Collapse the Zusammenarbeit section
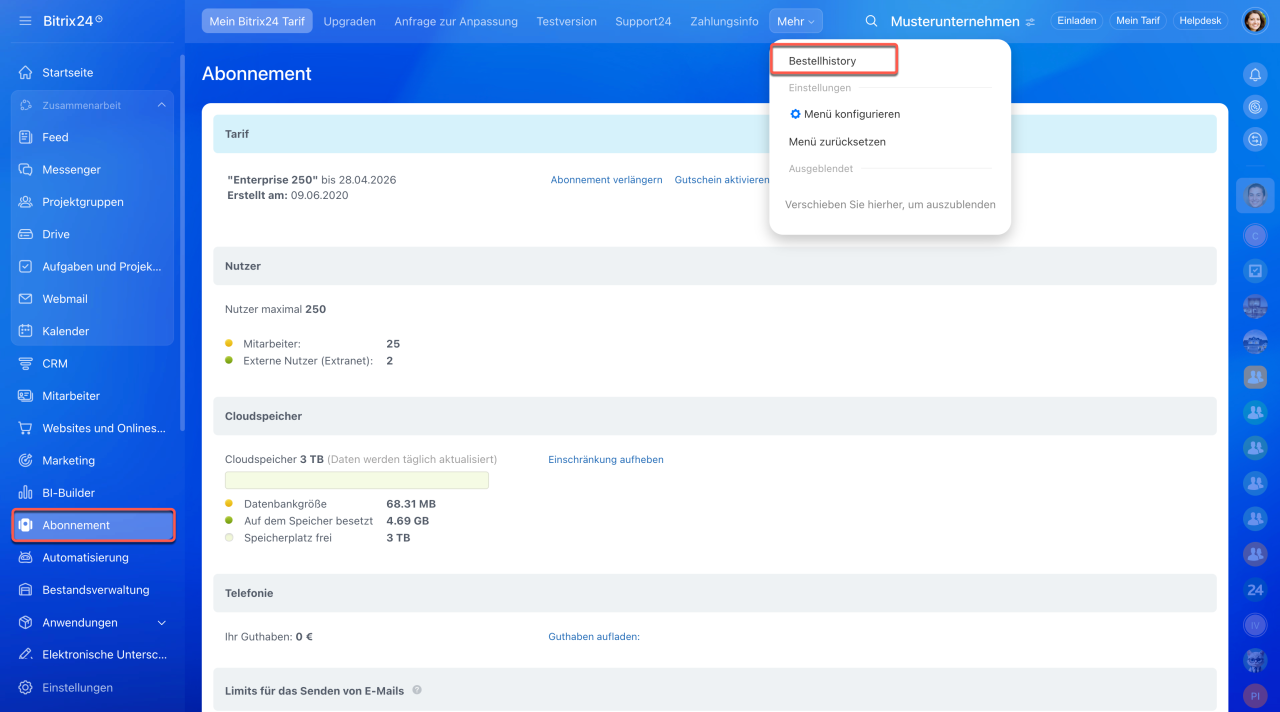This screenshot has height=712, width=1280. pyautogui.click(x=161, y=105)
